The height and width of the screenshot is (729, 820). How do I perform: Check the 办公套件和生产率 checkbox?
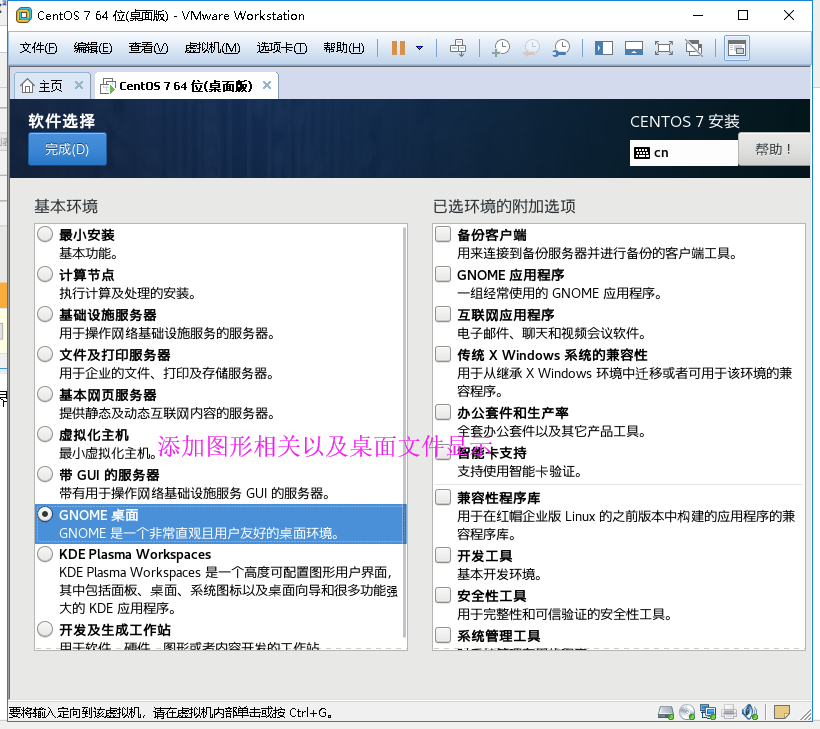tap(443, 412)
